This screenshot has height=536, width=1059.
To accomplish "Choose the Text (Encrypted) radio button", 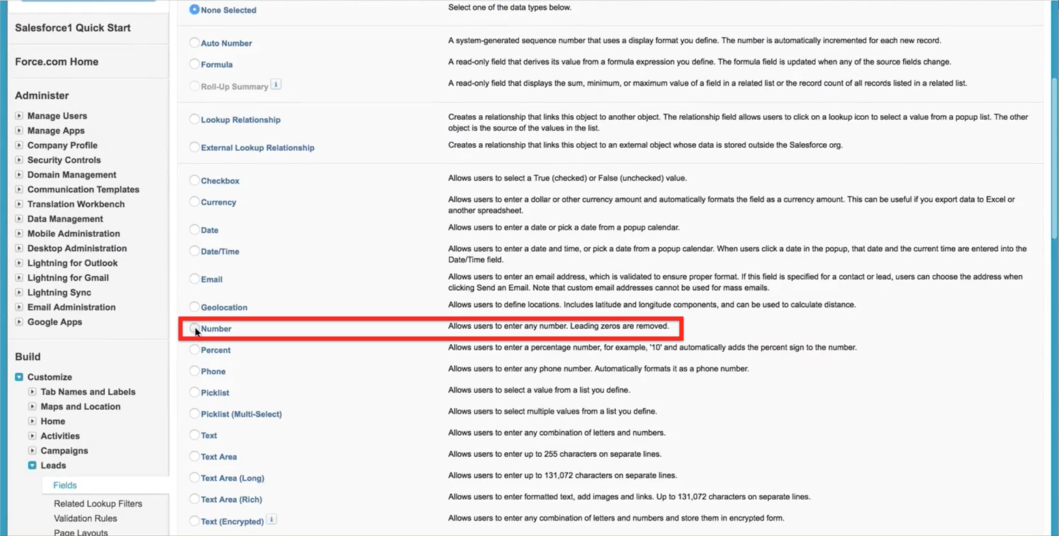I will coord(195,520).
